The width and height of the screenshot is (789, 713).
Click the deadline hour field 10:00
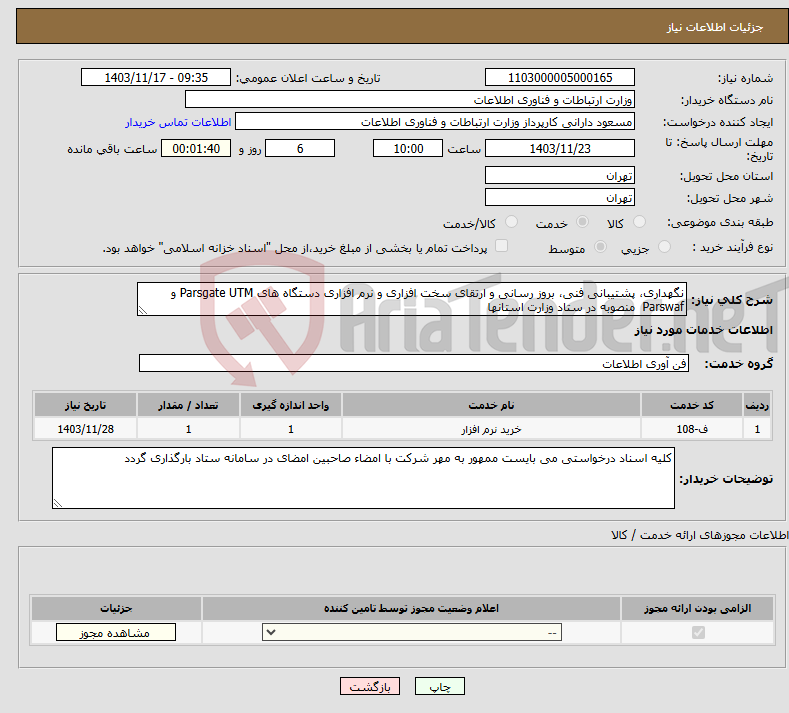tap(408, 148)
